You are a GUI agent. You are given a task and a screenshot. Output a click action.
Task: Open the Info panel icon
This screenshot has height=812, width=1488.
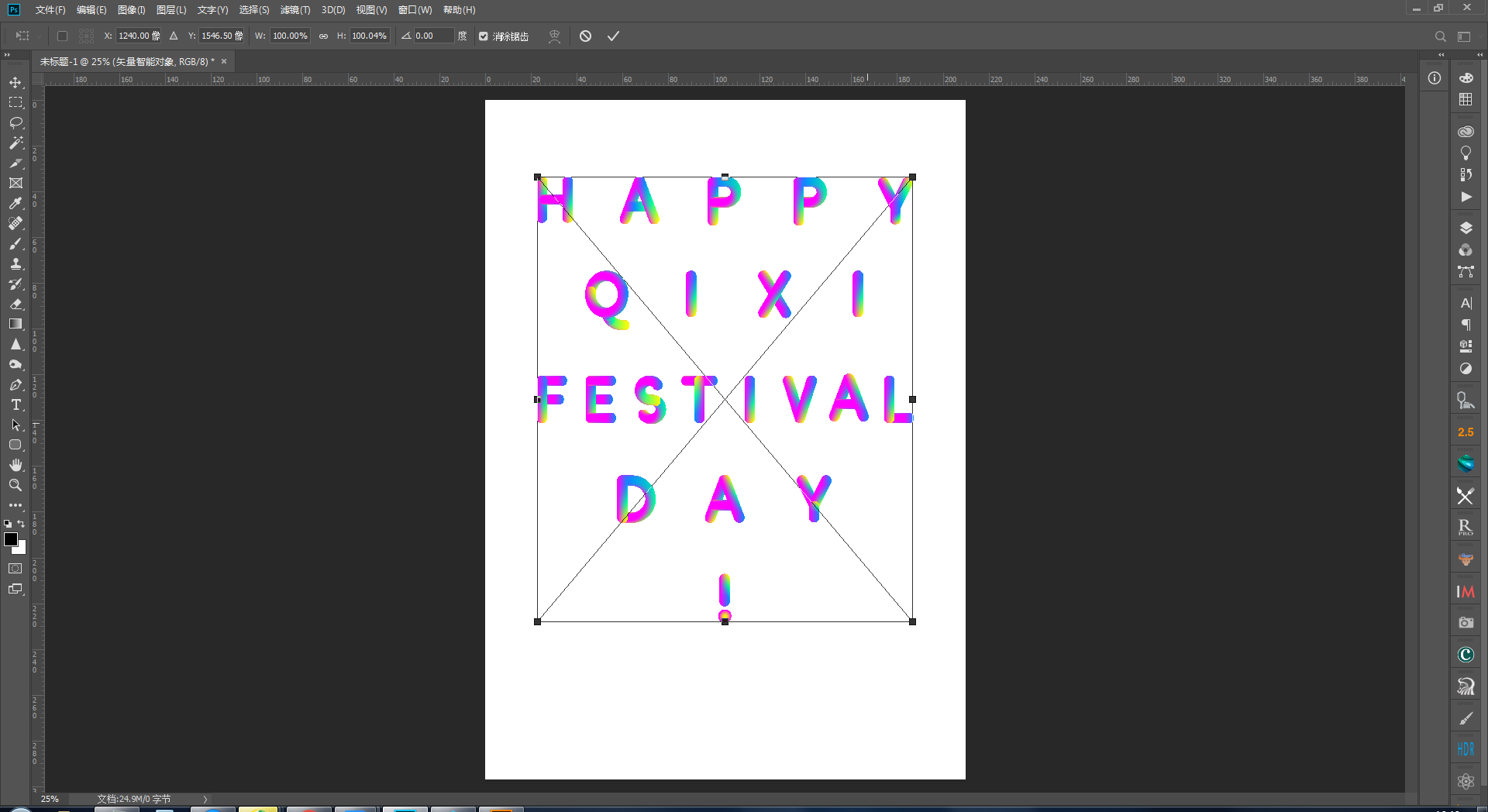(1435, 77)
